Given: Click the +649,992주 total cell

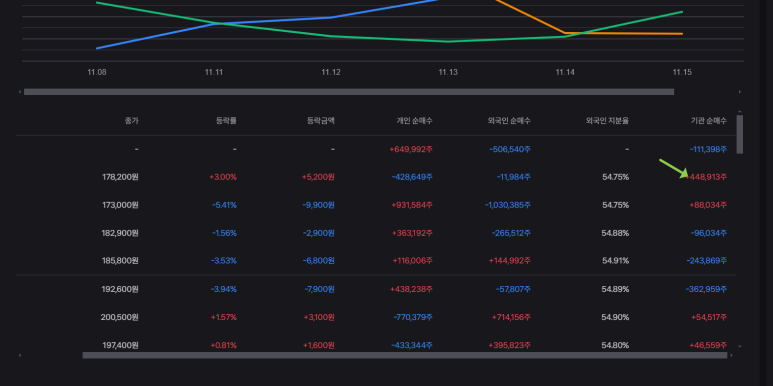Looking at the screenshot, I should 411,149.
